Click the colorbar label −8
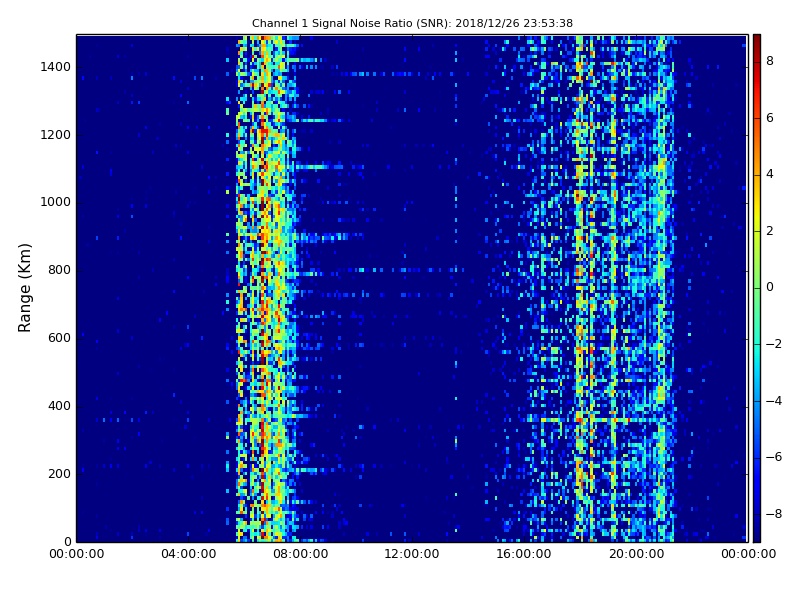Image resolution: width=800 pixels, height=600 pixels. [x=774, y=514]
